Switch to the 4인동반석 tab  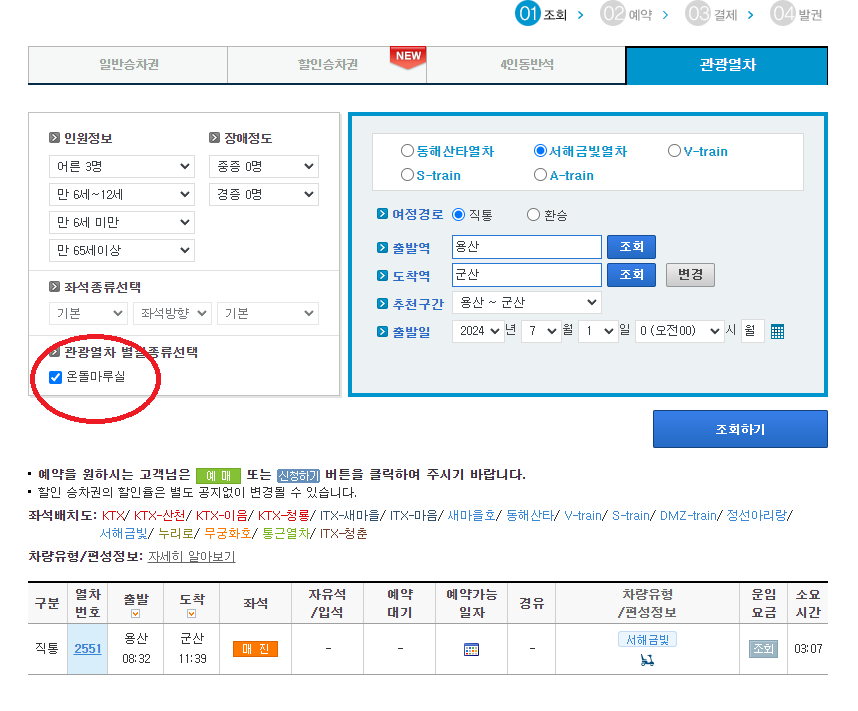pyautogui.click(x=526, y=65)
